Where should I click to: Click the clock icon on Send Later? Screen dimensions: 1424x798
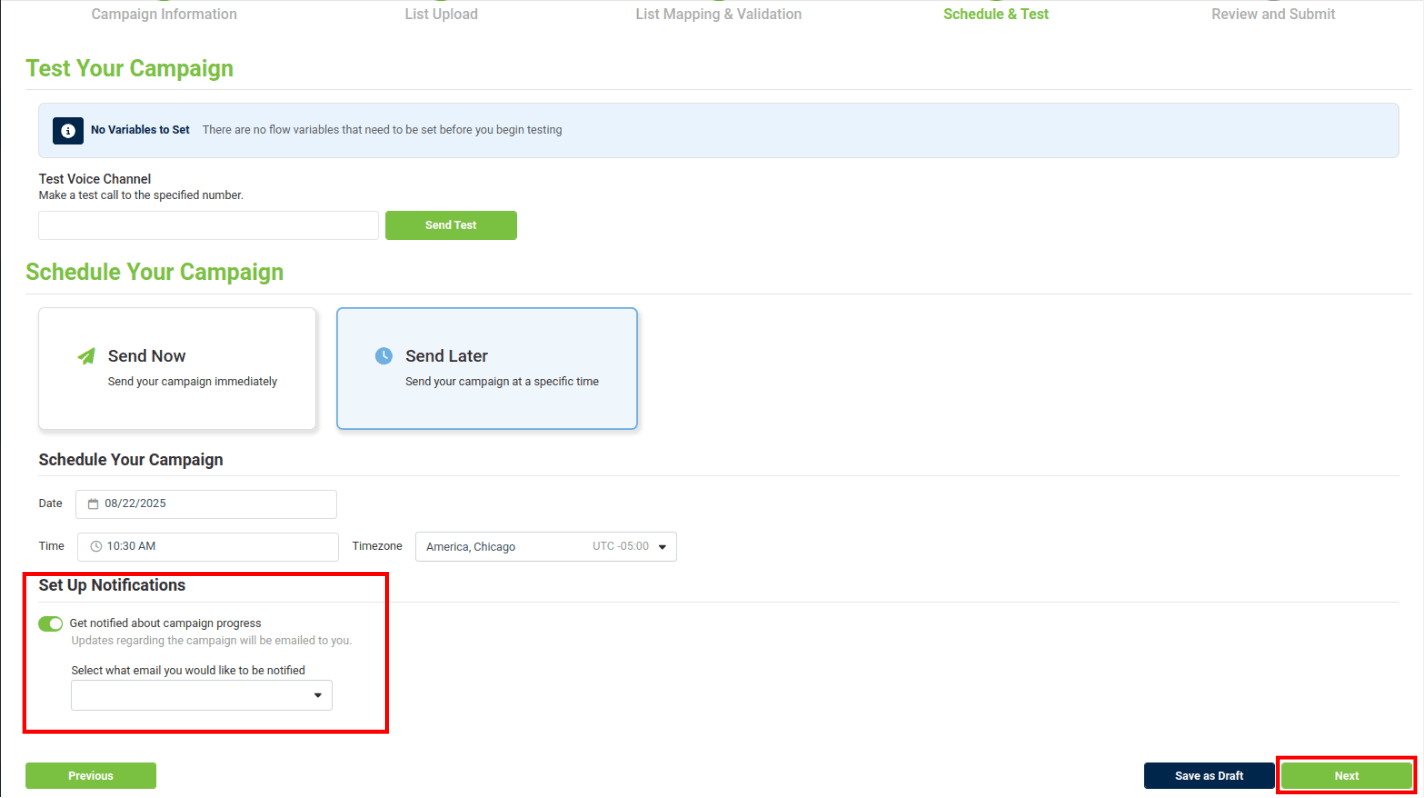coord(384,356)
